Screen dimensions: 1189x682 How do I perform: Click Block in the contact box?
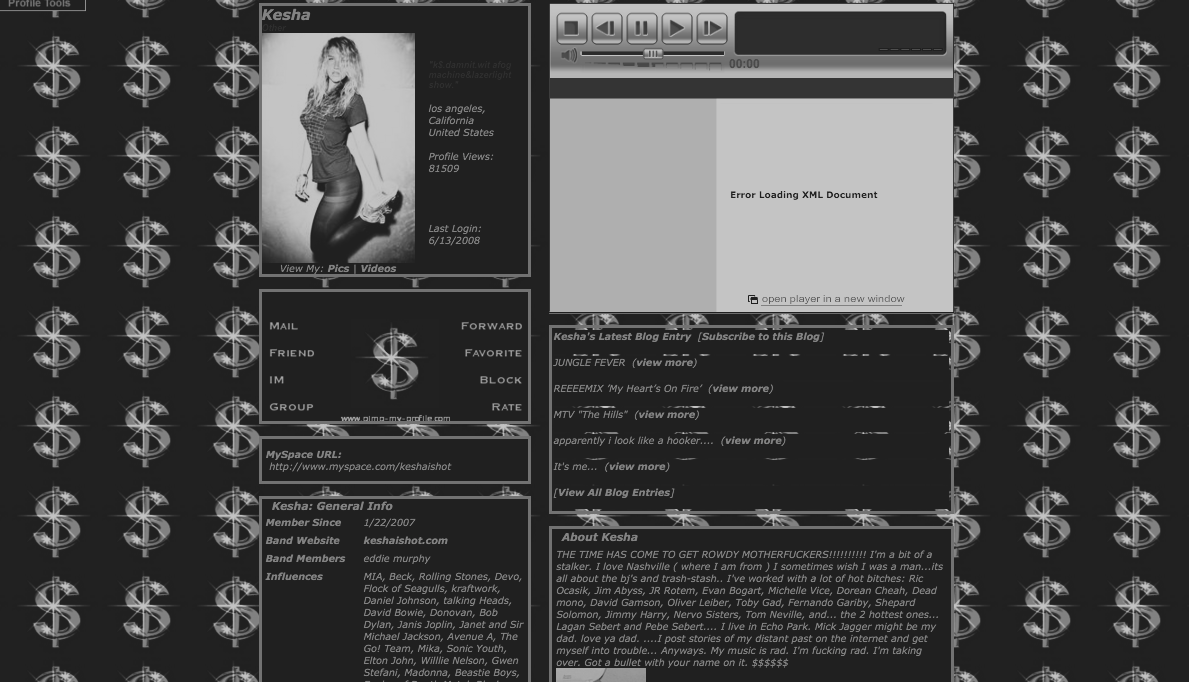[x=500, y=380]
